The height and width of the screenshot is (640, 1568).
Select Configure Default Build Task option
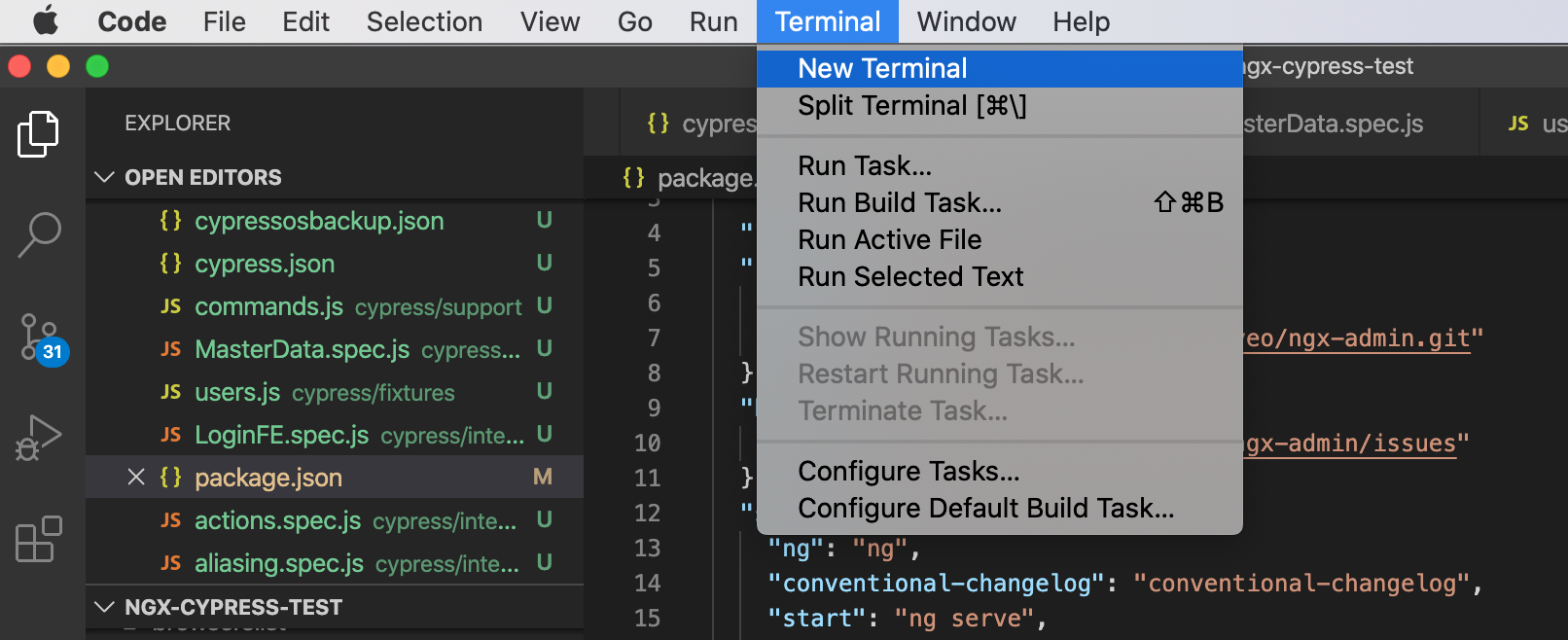(x=985, y=508)
